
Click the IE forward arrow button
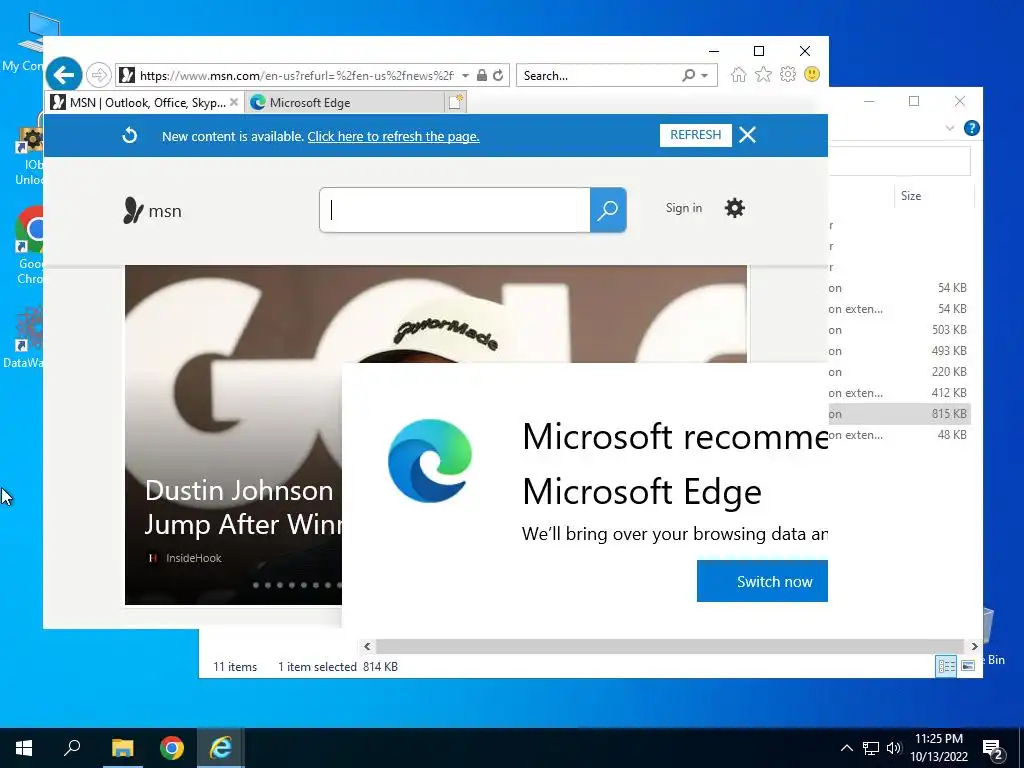99,75
